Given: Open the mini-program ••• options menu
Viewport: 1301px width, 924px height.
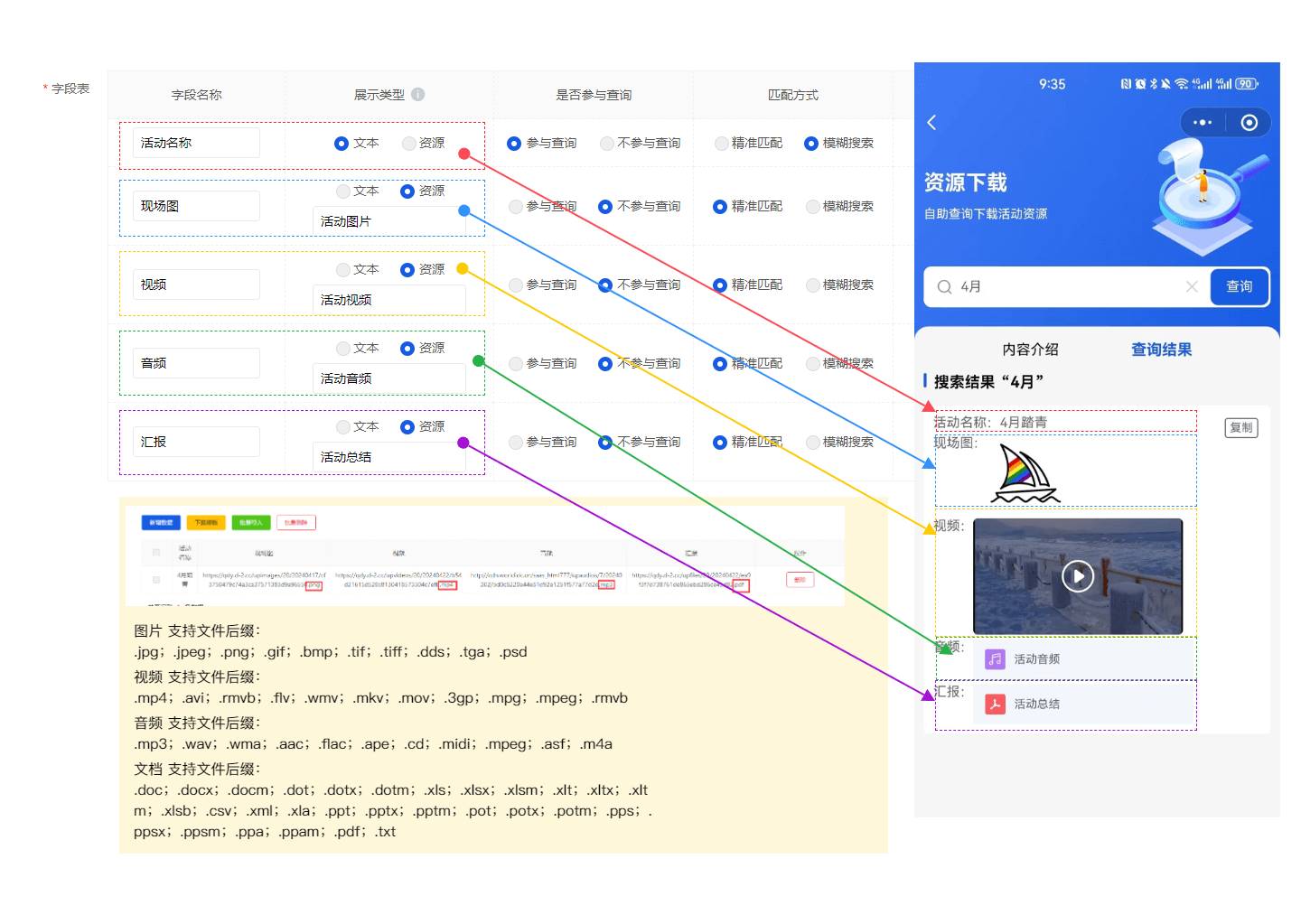Looking at the screenshot, I should [1202, 122].
